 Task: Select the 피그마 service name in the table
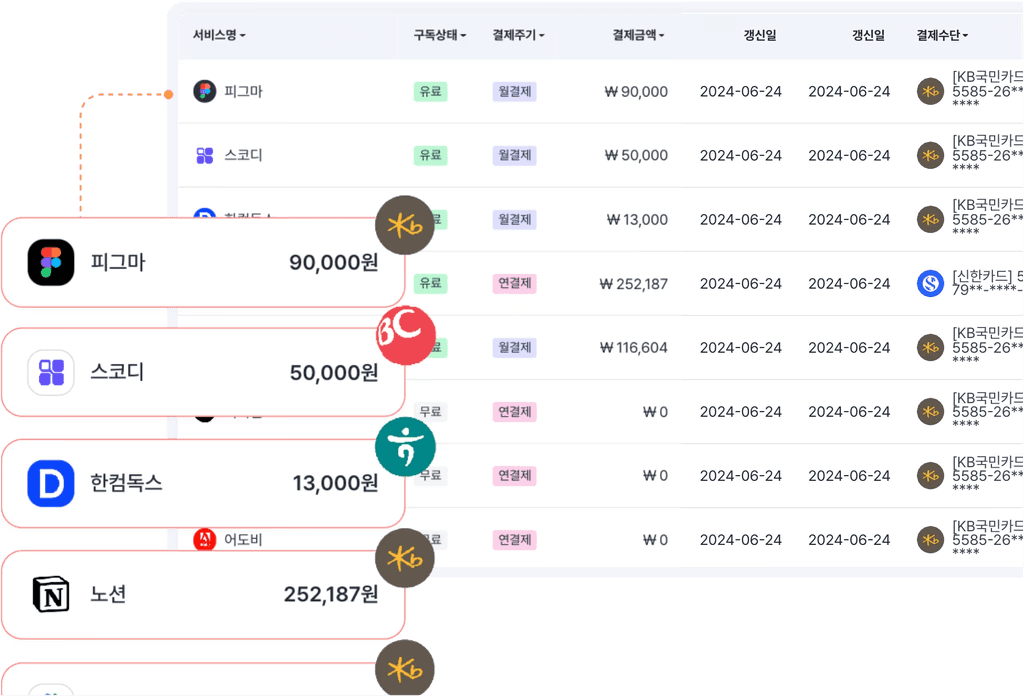244,91
